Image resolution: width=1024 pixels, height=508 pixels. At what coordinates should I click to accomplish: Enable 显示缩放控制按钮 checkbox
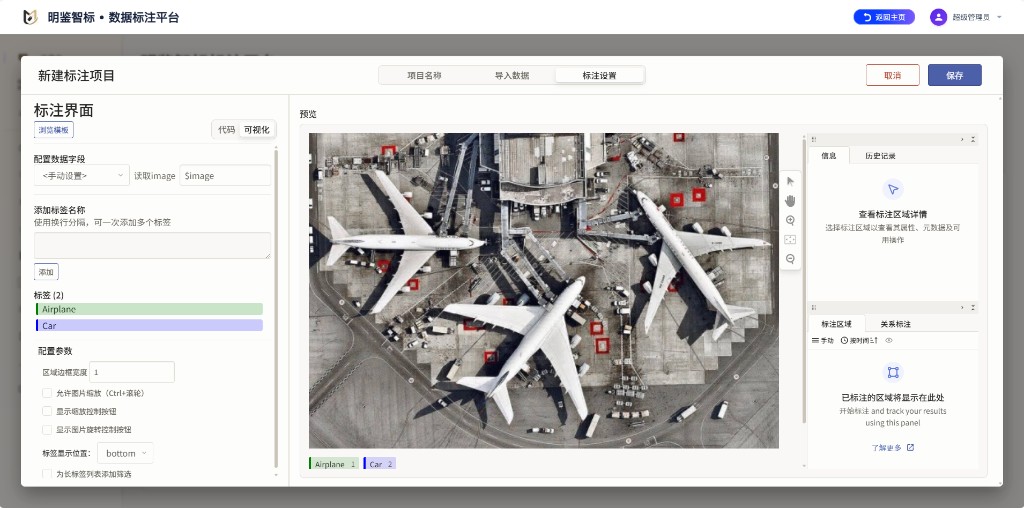pos(47,411)
